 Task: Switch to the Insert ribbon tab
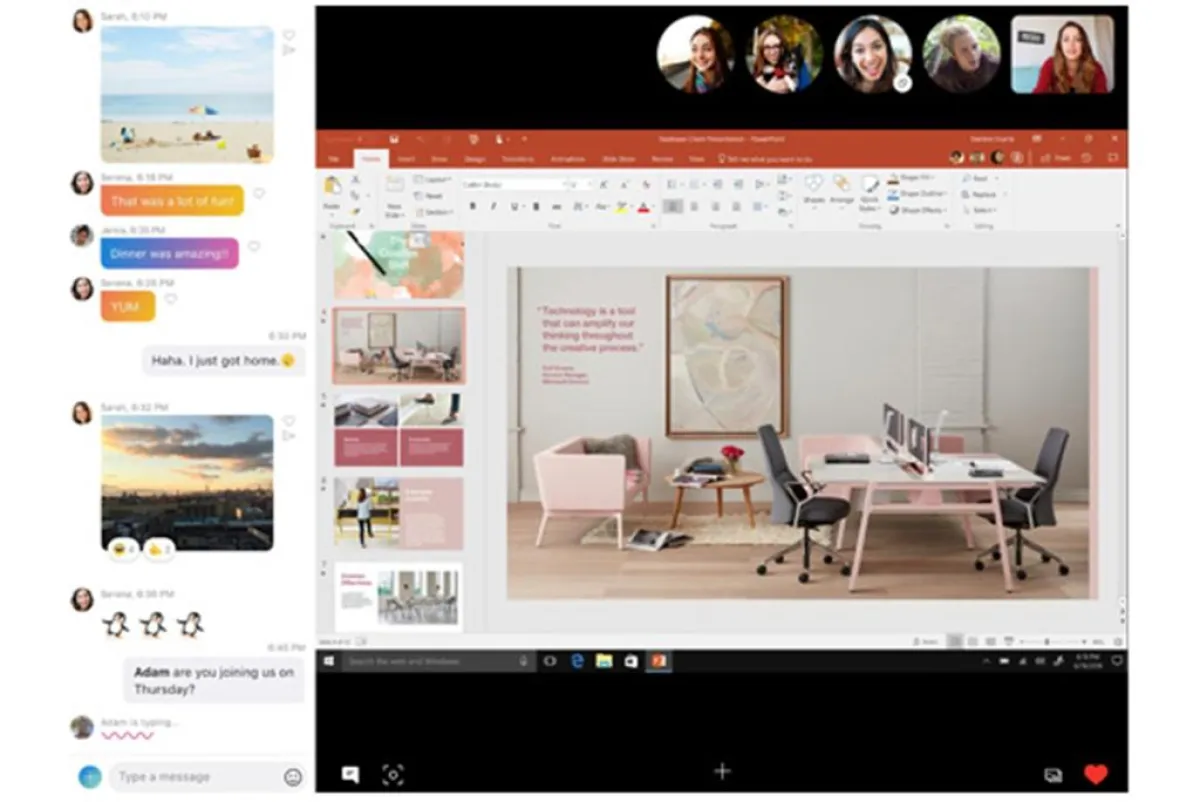406,159
